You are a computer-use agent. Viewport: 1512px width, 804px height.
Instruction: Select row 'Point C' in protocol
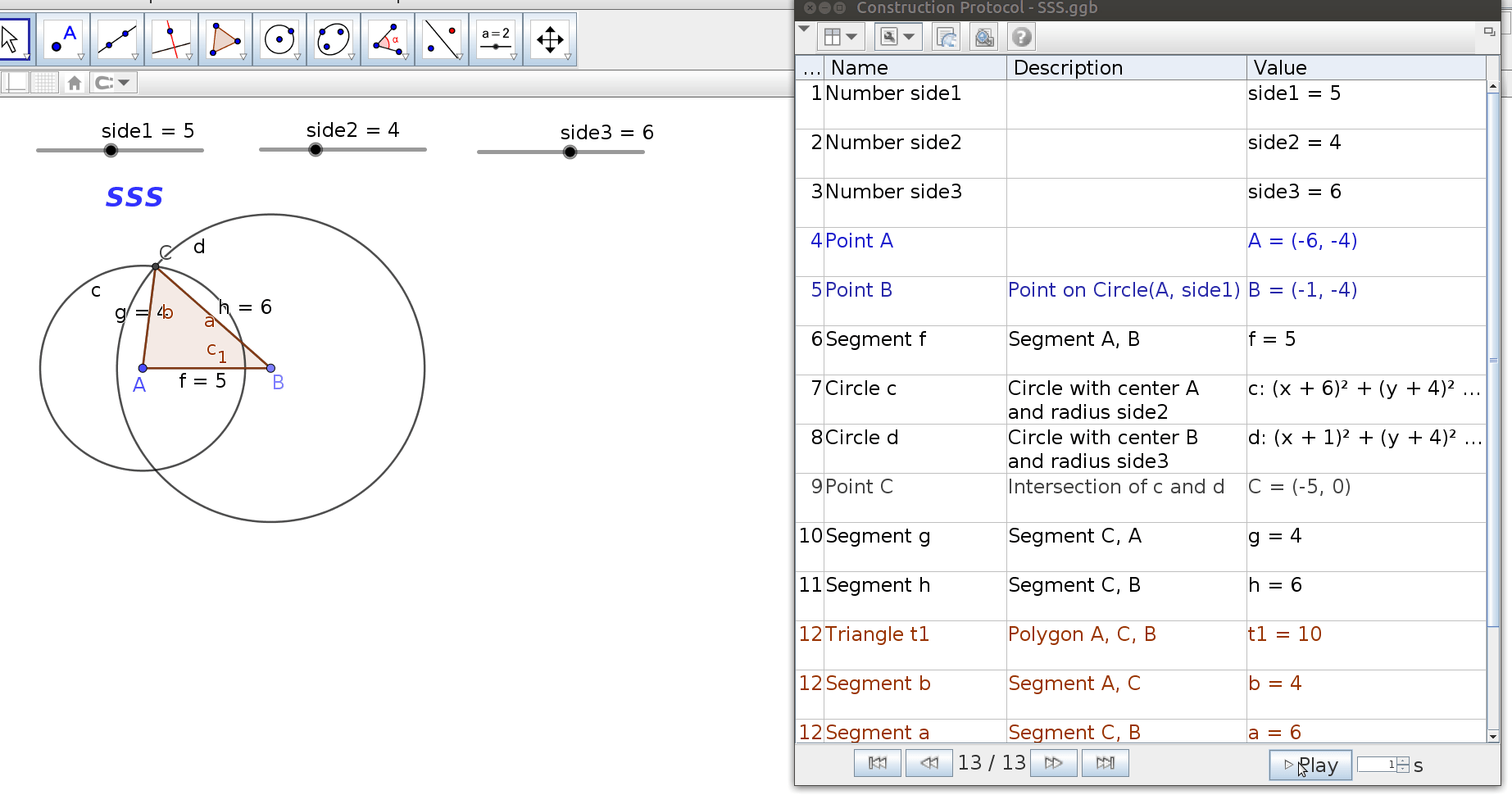tap(1141, 497)
